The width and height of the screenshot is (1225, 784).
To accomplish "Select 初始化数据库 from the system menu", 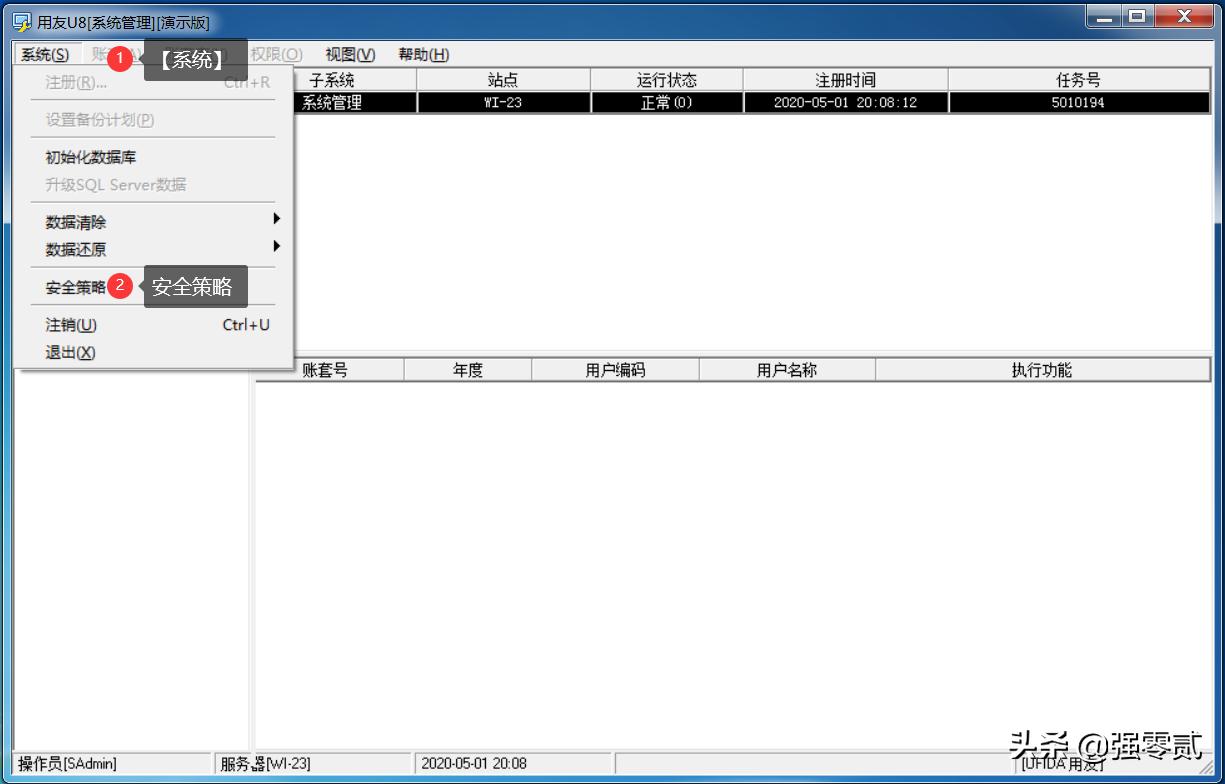I will [88, 157].
